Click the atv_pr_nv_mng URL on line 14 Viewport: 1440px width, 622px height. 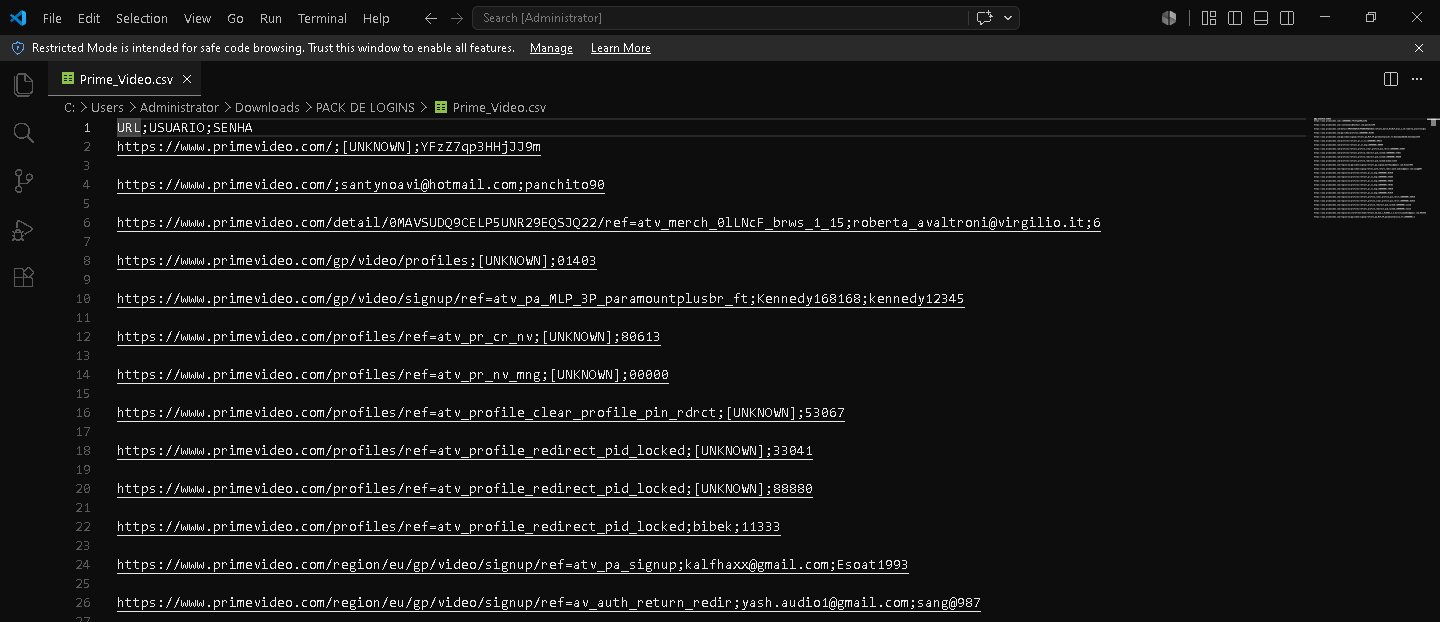click(392, 374)
